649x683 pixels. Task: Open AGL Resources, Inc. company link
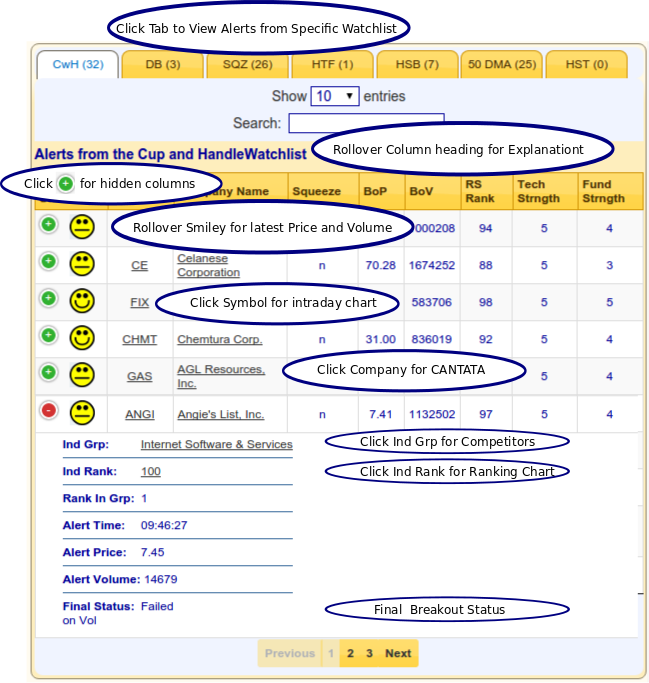tap(221, 376)
